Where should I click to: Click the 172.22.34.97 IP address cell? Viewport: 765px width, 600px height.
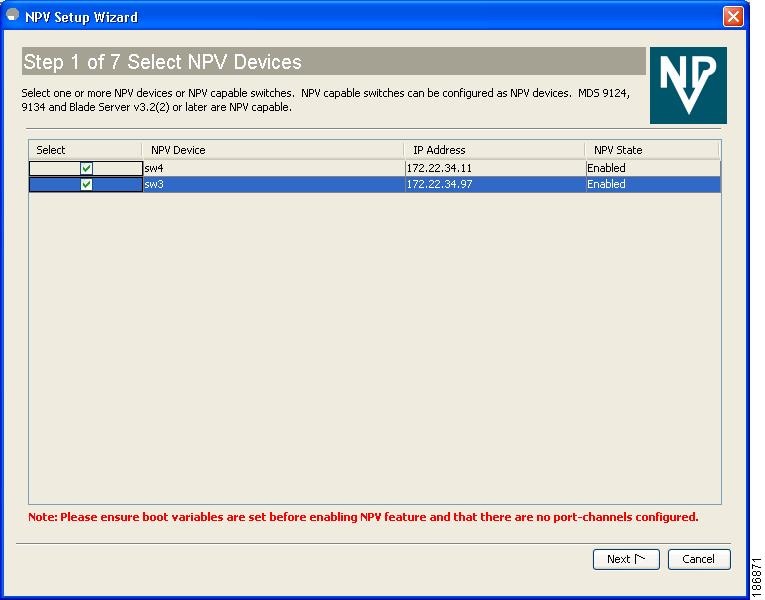(x=495, y=184)
